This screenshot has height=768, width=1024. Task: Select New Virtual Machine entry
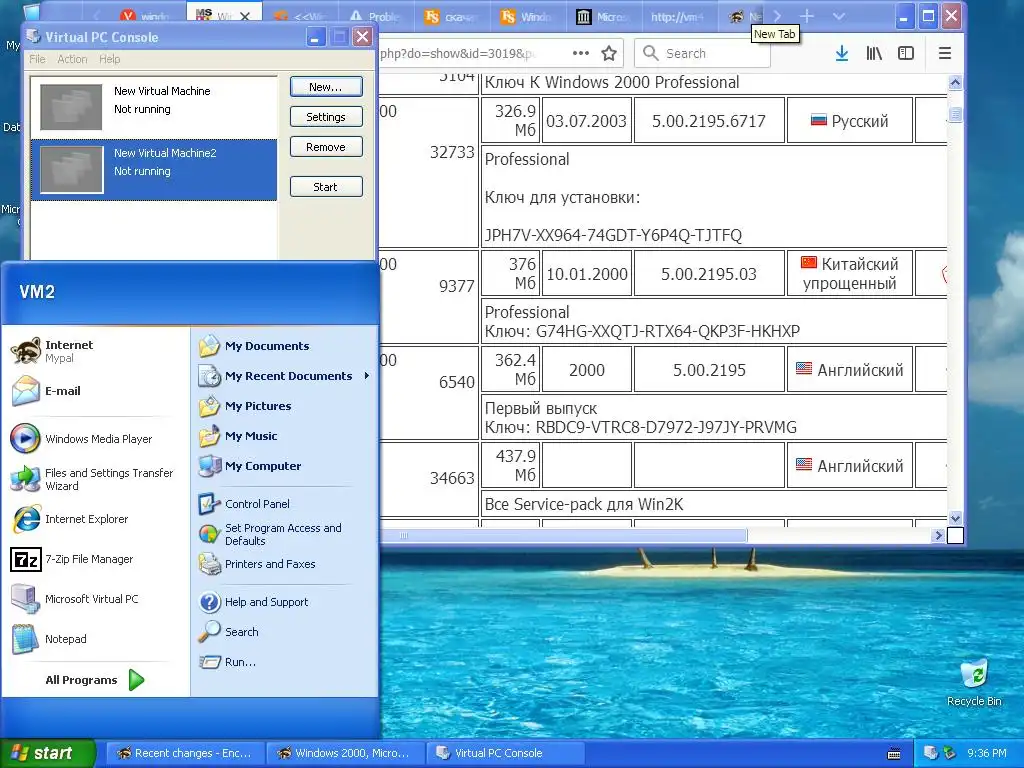click(153, 107)
